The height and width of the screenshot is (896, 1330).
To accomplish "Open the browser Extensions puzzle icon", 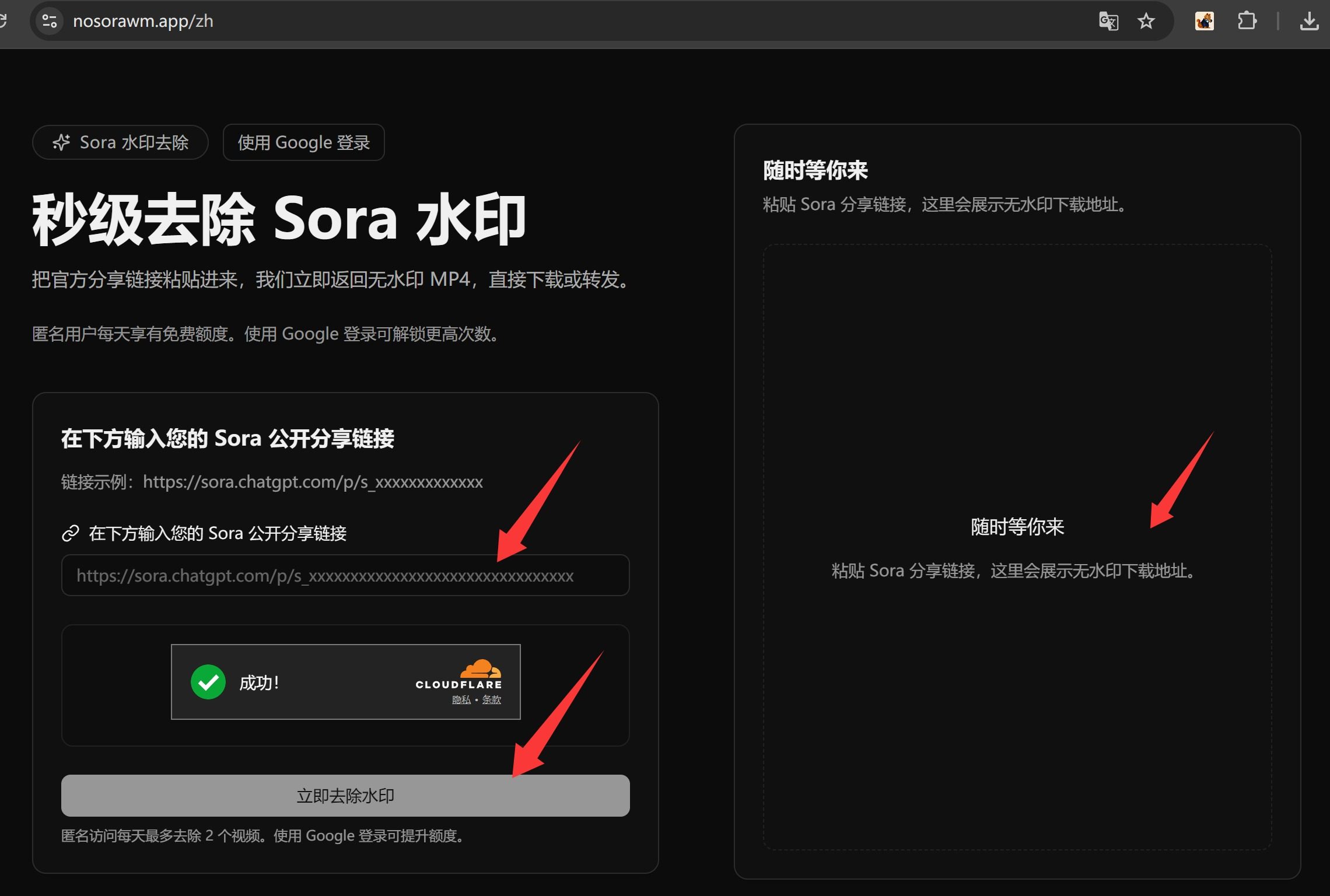I will coord(1247,22).
